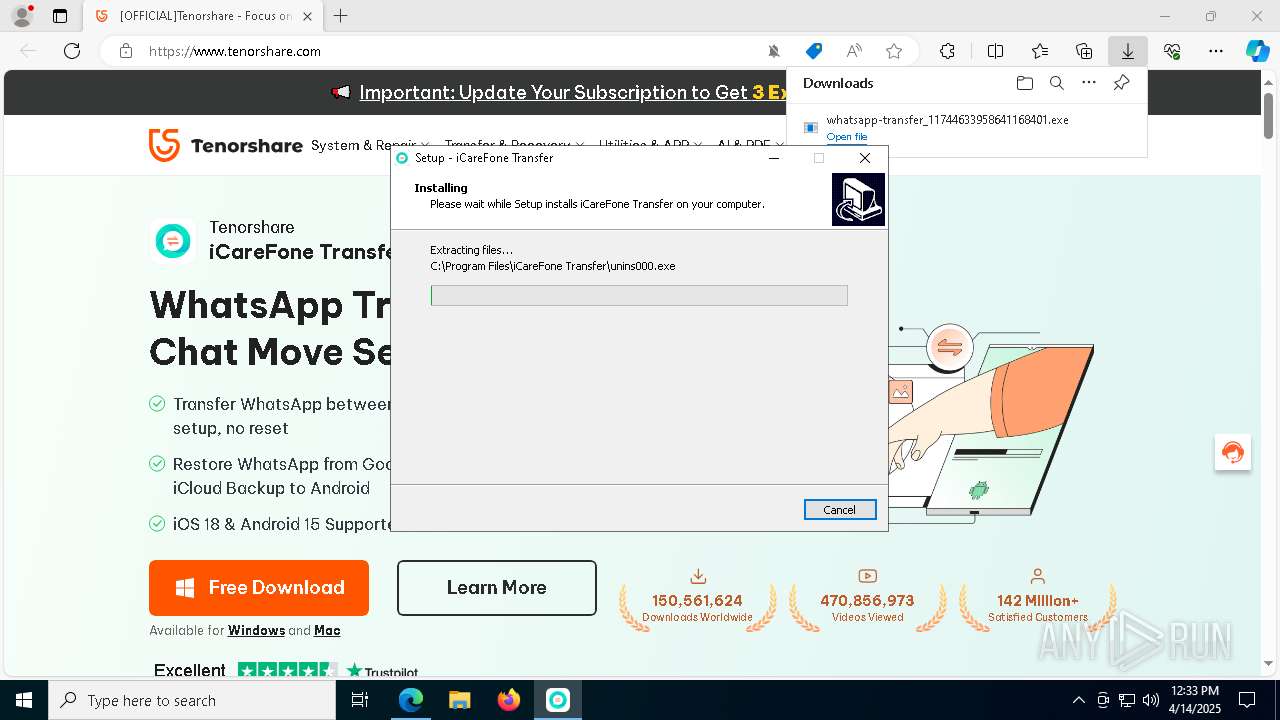Viewport: 1280px width, 720px height.
Task: Pin the Downloads panel
Action: coord(1122,83)
